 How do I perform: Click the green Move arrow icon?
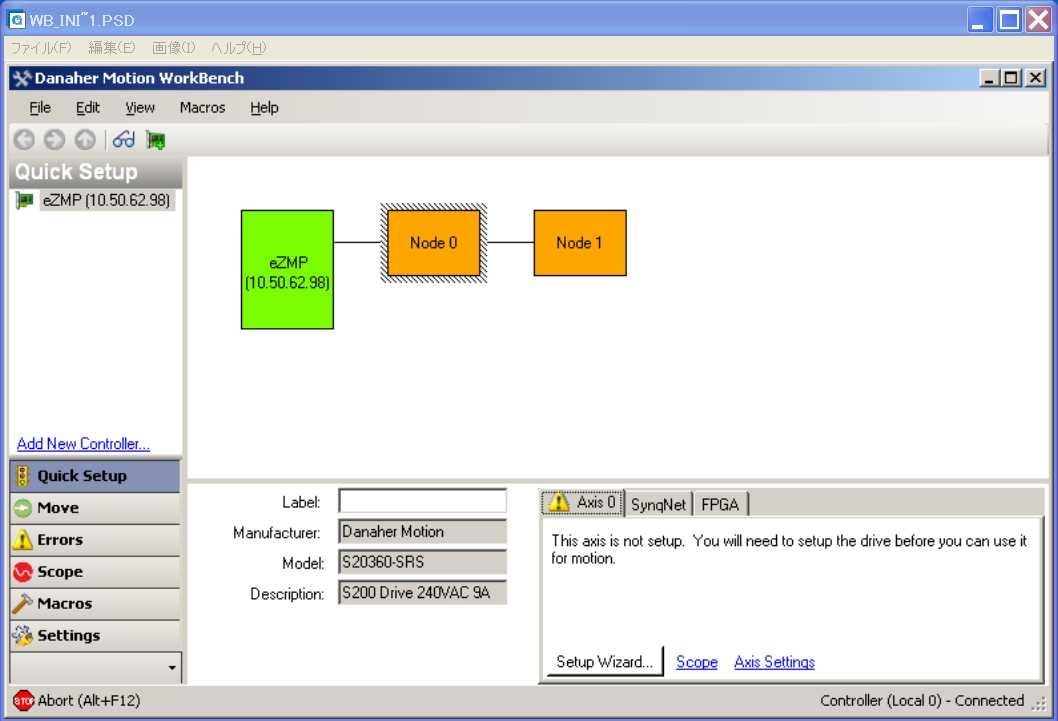pos(22,508)
